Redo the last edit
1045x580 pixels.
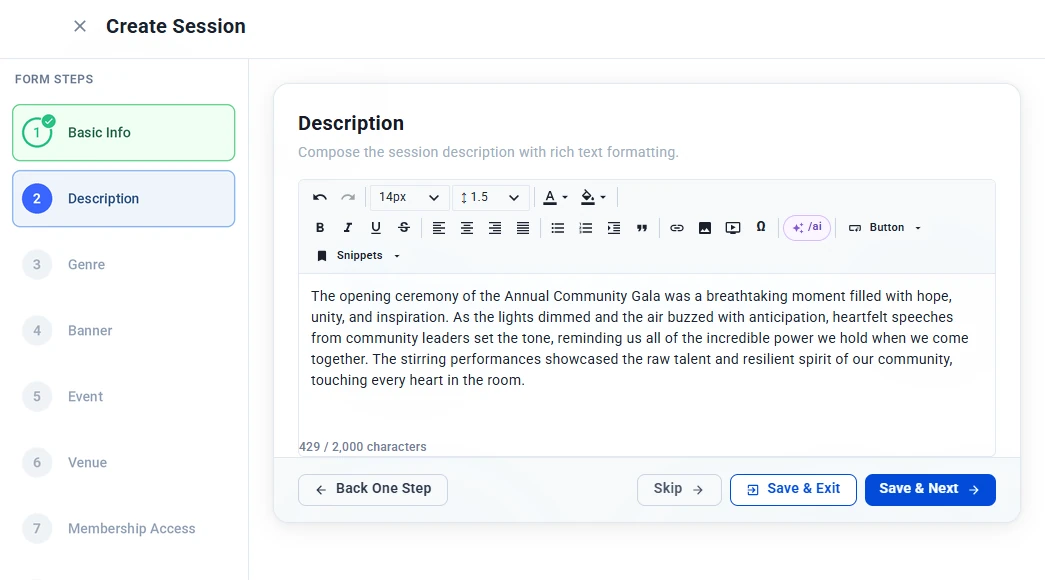coord(348,197)
